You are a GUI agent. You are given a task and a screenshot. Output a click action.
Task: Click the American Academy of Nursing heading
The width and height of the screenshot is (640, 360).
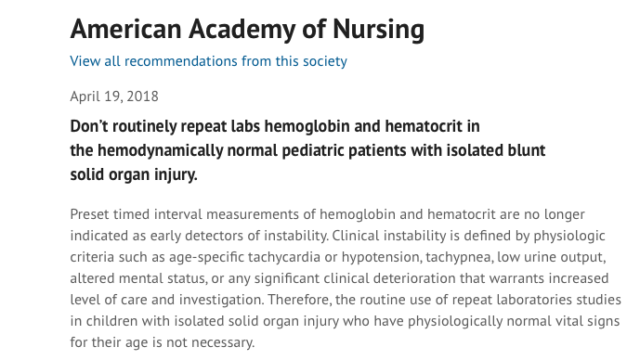tap(247, 30)
